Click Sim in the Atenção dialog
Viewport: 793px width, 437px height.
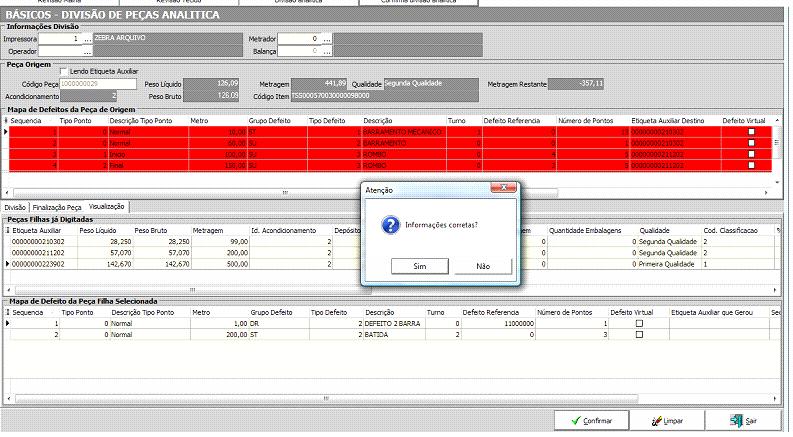(x=419, y=267)
